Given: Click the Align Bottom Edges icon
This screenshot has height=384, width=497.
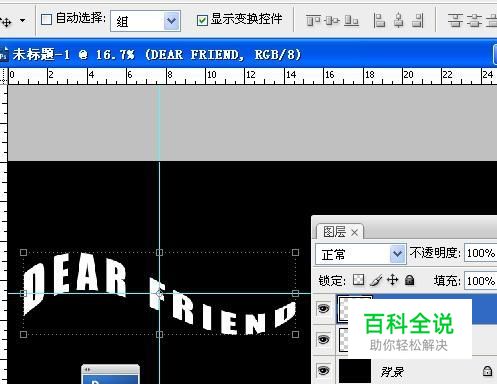Looking at the screenshot, I should tap(351, 21).
